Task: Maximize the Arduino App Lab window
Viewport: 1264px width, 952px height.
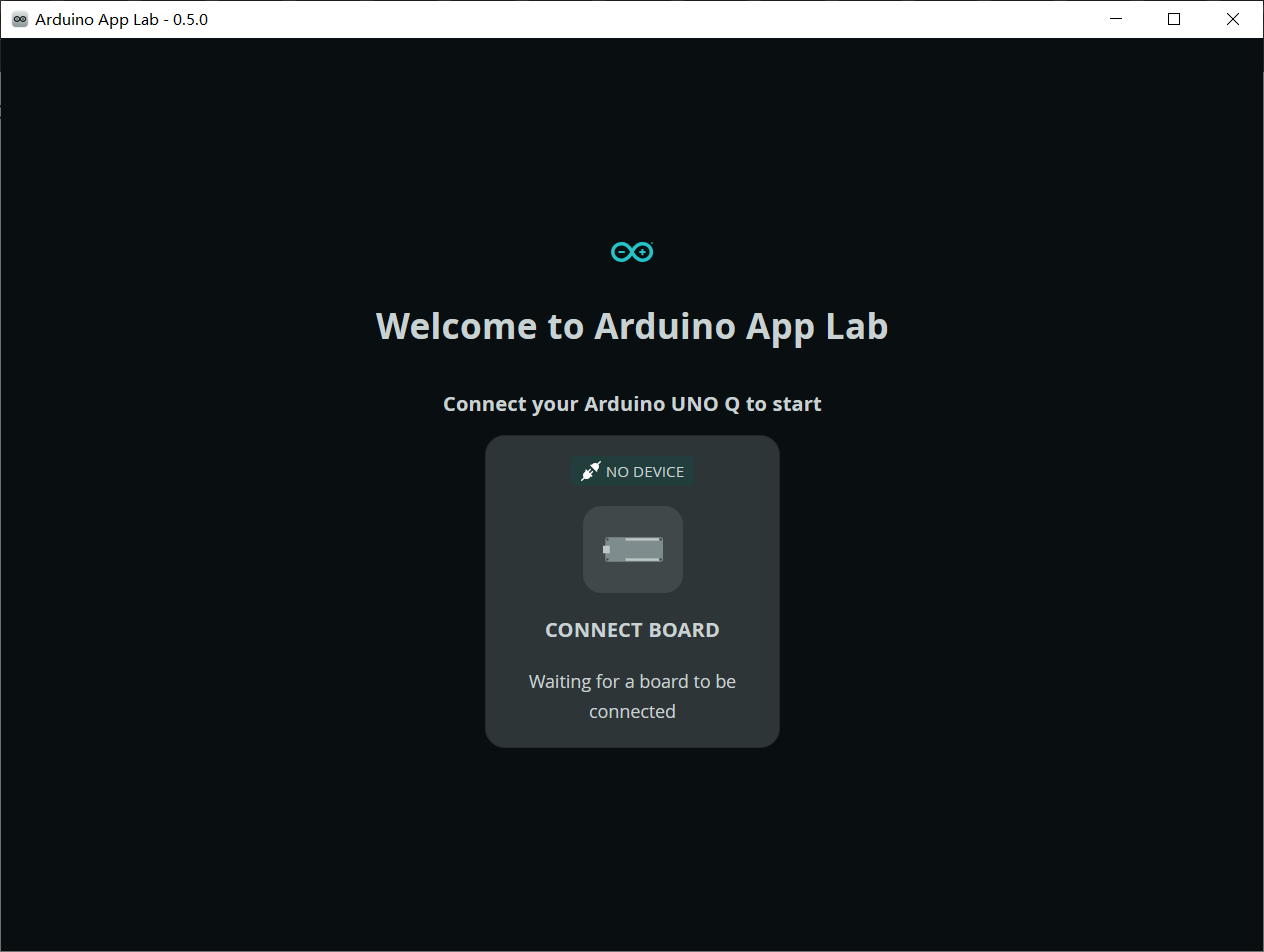Action: click(1175, 19)
